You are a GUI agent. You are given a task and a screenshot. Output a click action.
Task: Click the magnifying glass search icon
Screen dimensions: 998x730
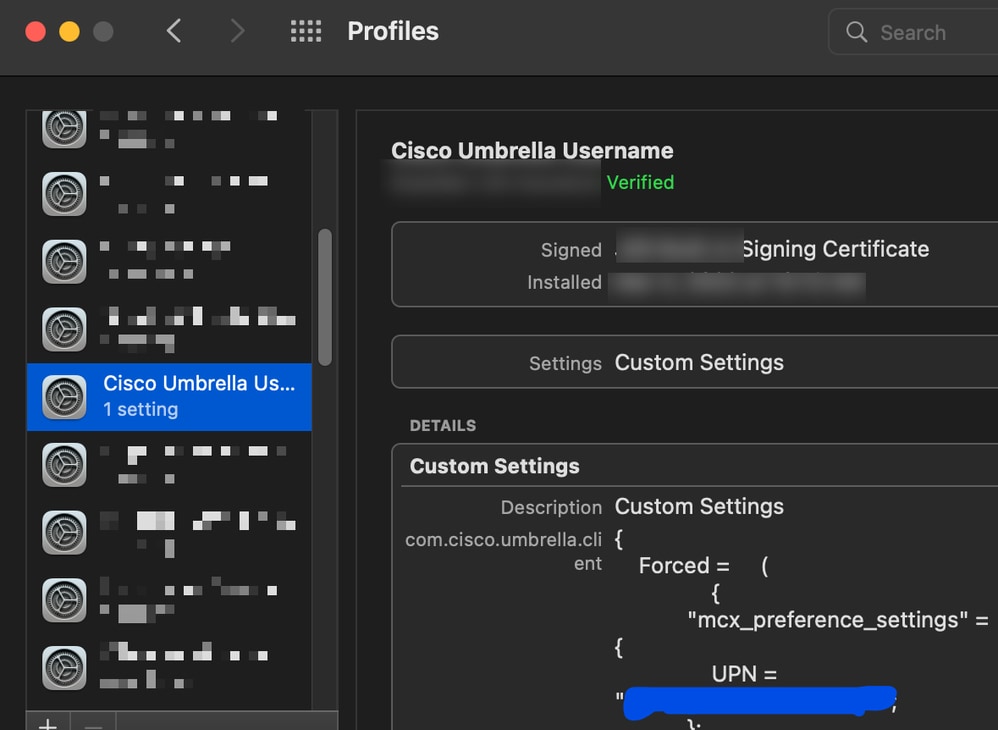point(857,32)
